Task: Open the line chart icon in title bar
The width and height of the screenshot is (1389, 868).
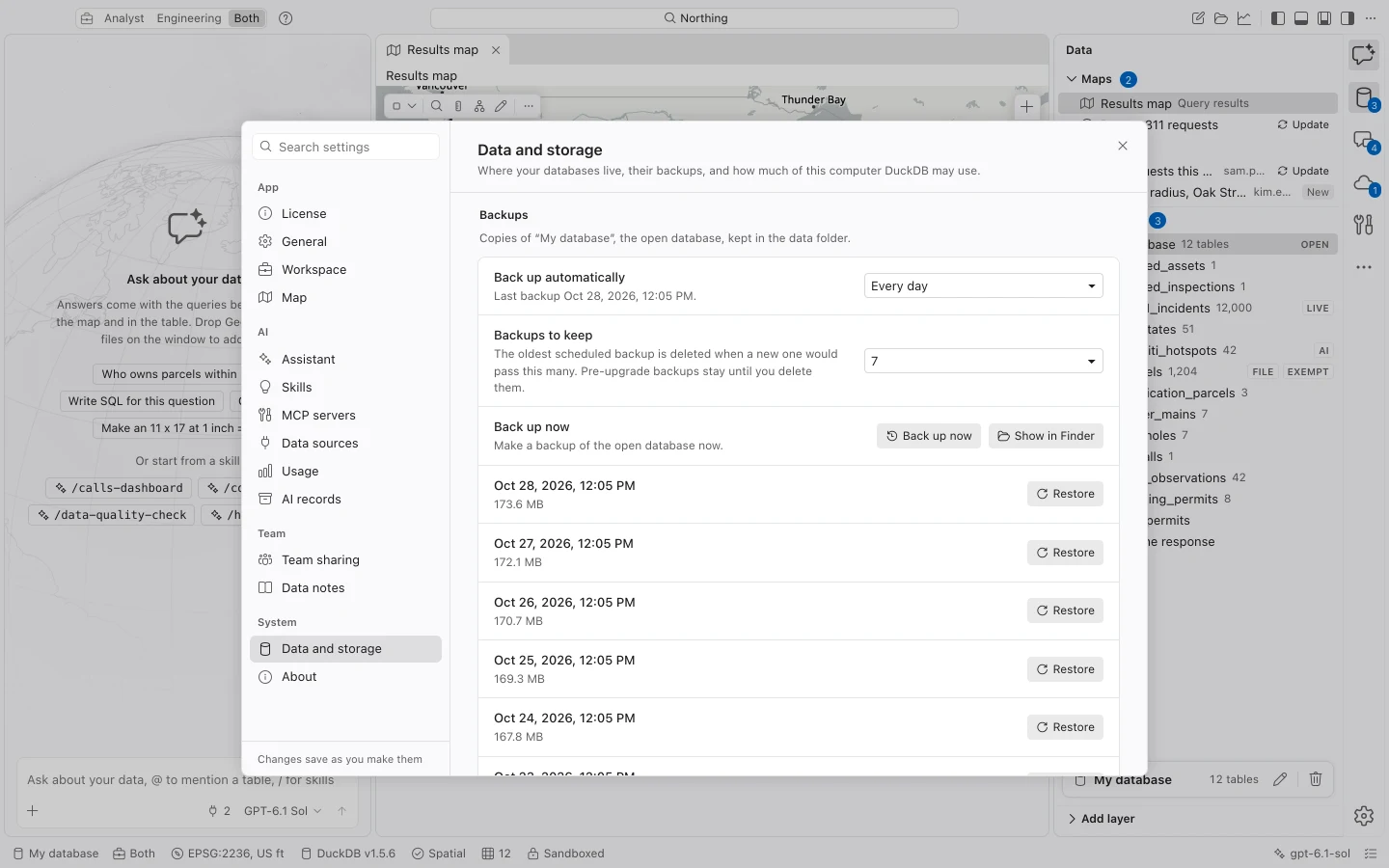Action: [x=1244, y=18]
